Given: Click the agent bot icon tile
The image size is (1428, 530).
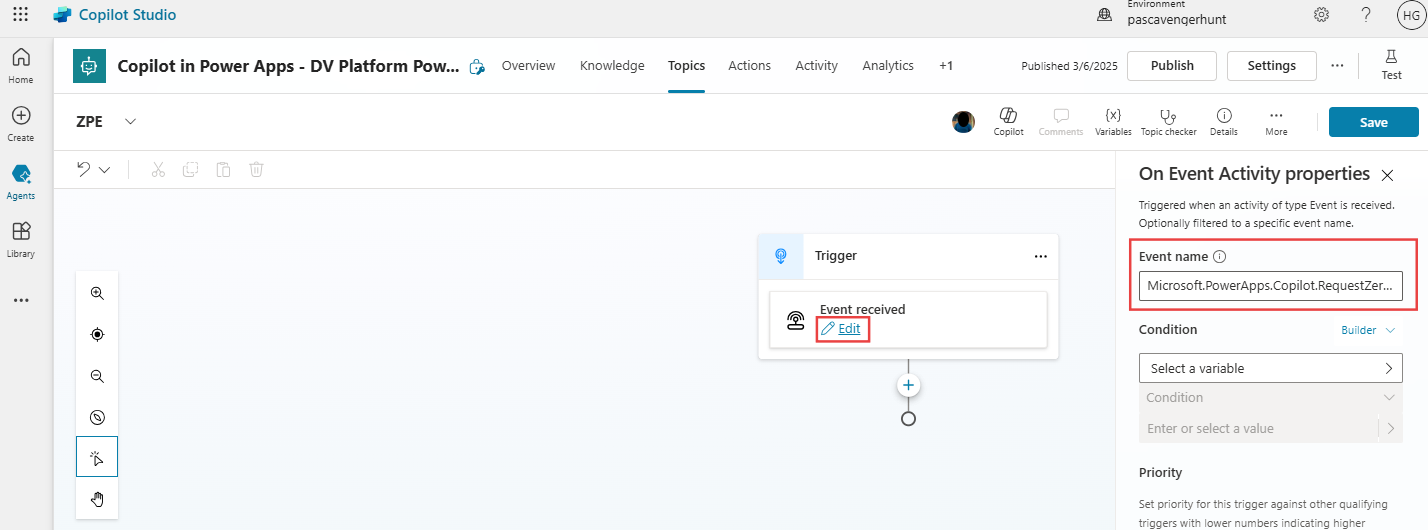Looking at the screenshot, I should [90, 66].
